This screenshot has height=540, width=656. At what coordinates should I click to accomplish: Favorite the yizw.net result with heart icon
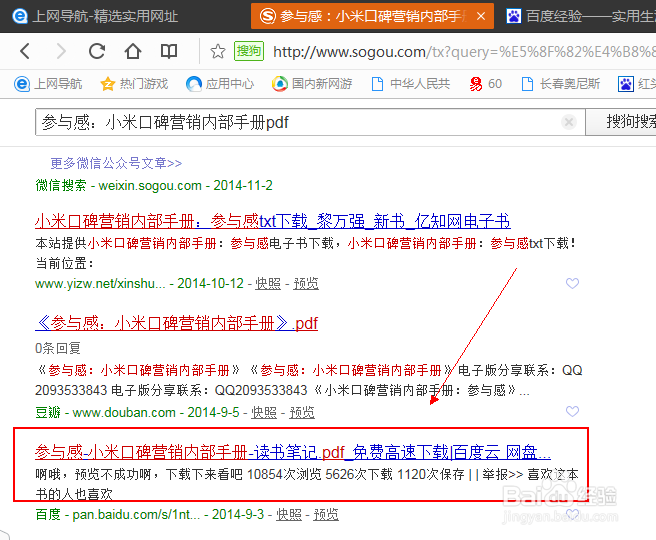[x=572, y=283]
